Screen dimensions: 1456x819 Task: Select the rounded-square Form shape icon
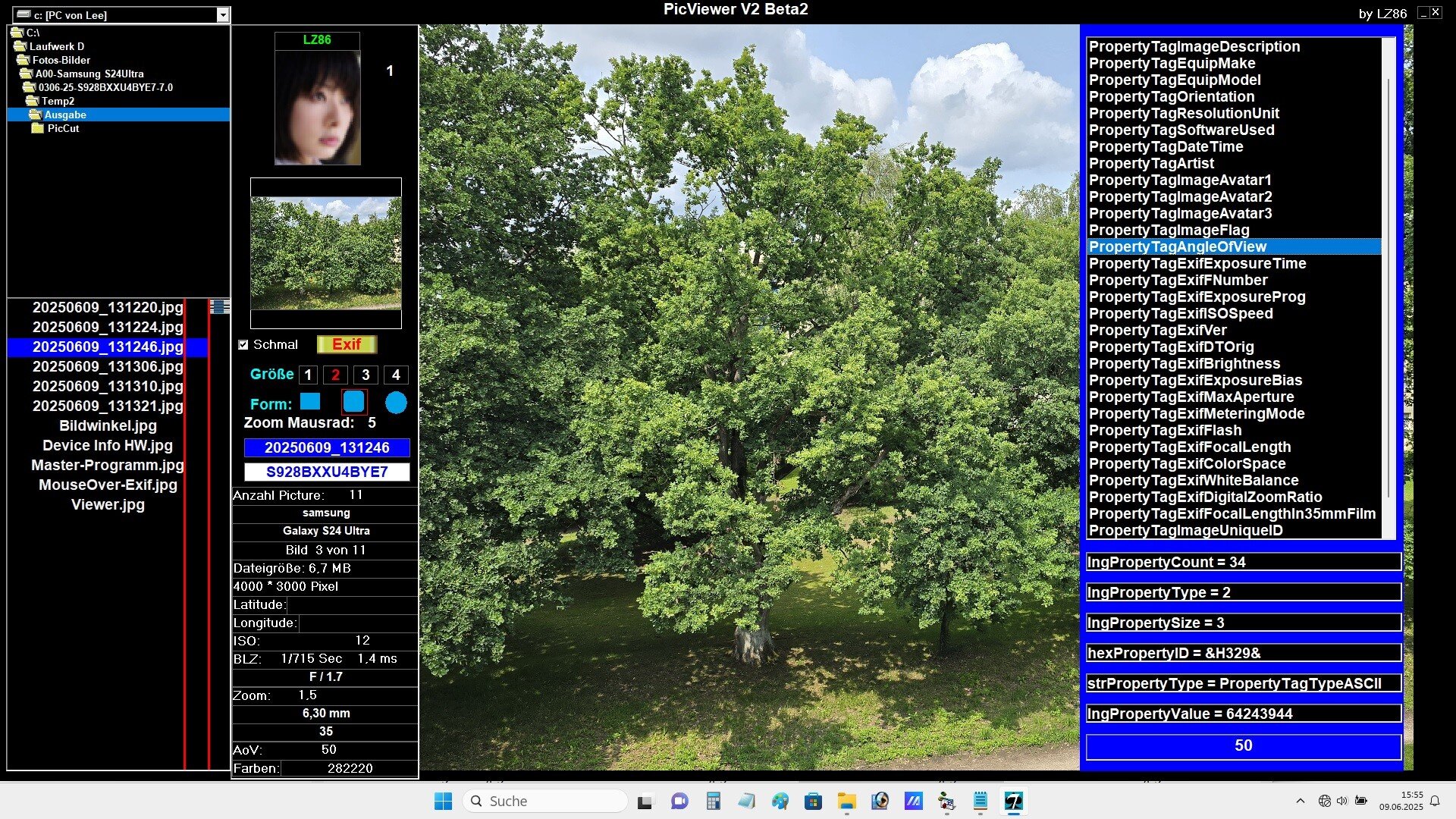(354, 402)
